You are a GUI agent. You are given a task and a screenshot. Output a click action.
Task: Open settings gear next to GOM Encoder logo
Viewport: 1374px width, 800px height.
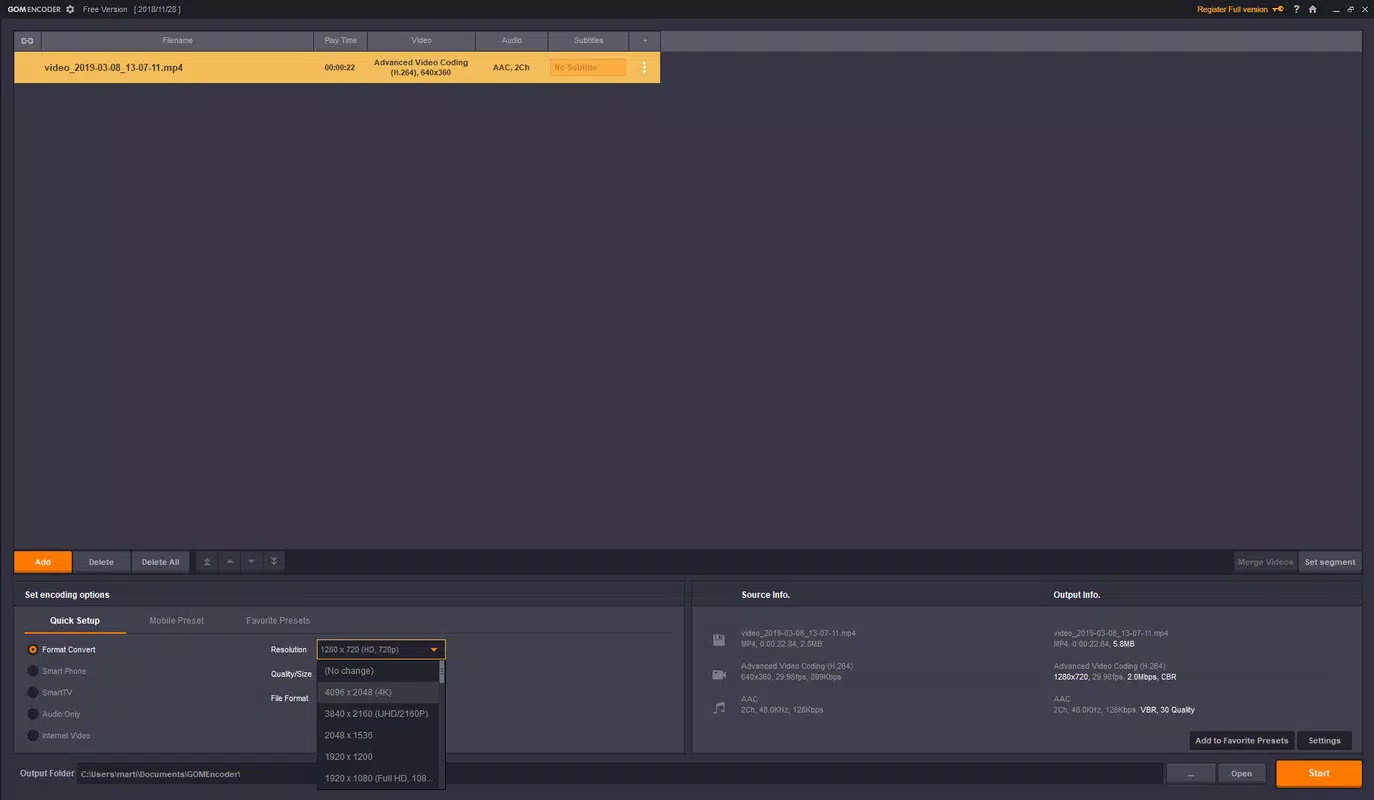(x=70, y=9)
